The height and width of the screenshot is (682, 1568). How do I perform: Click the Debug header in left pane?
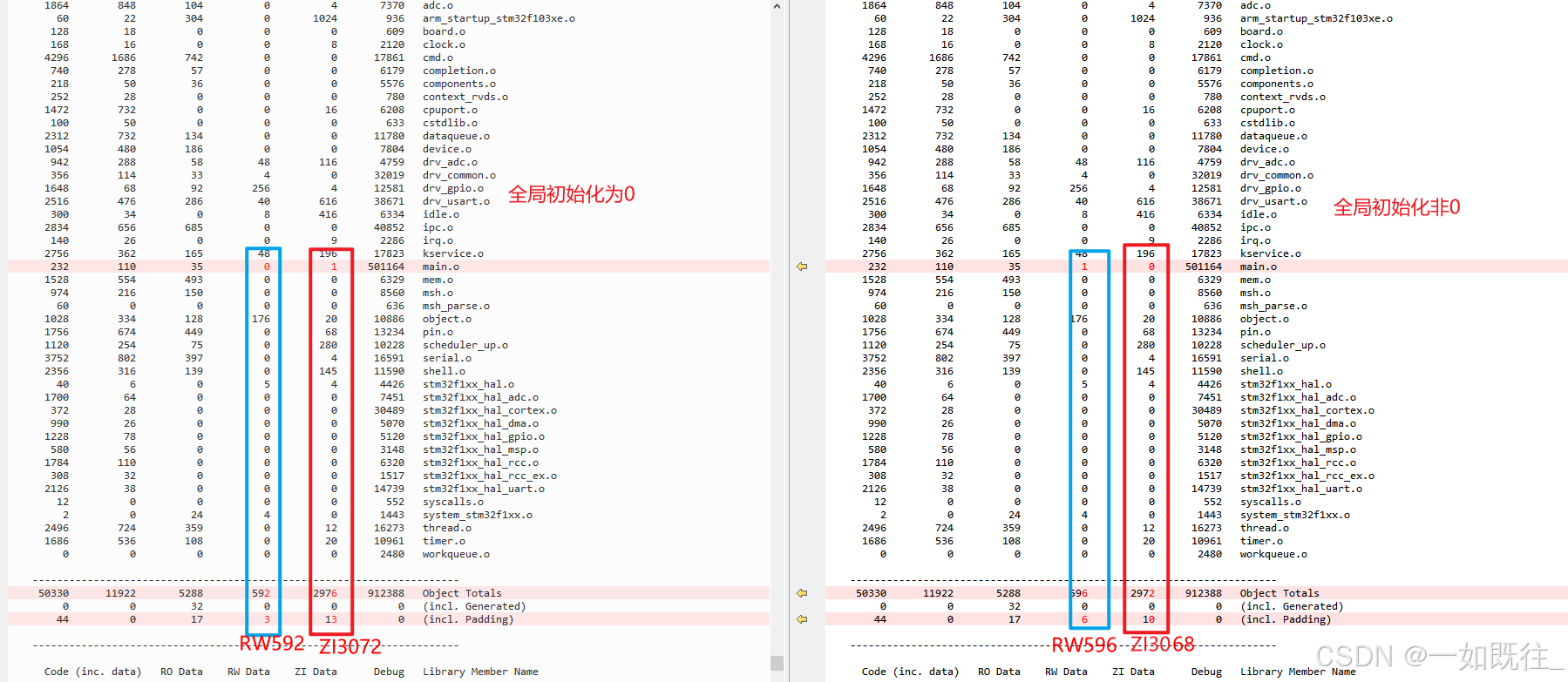click(389, 672)
